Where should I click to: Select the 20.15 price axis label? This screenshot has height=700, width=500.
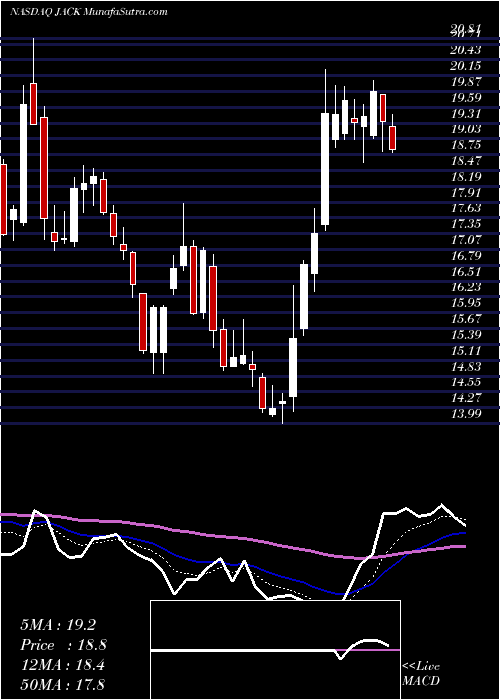(465, 66)
